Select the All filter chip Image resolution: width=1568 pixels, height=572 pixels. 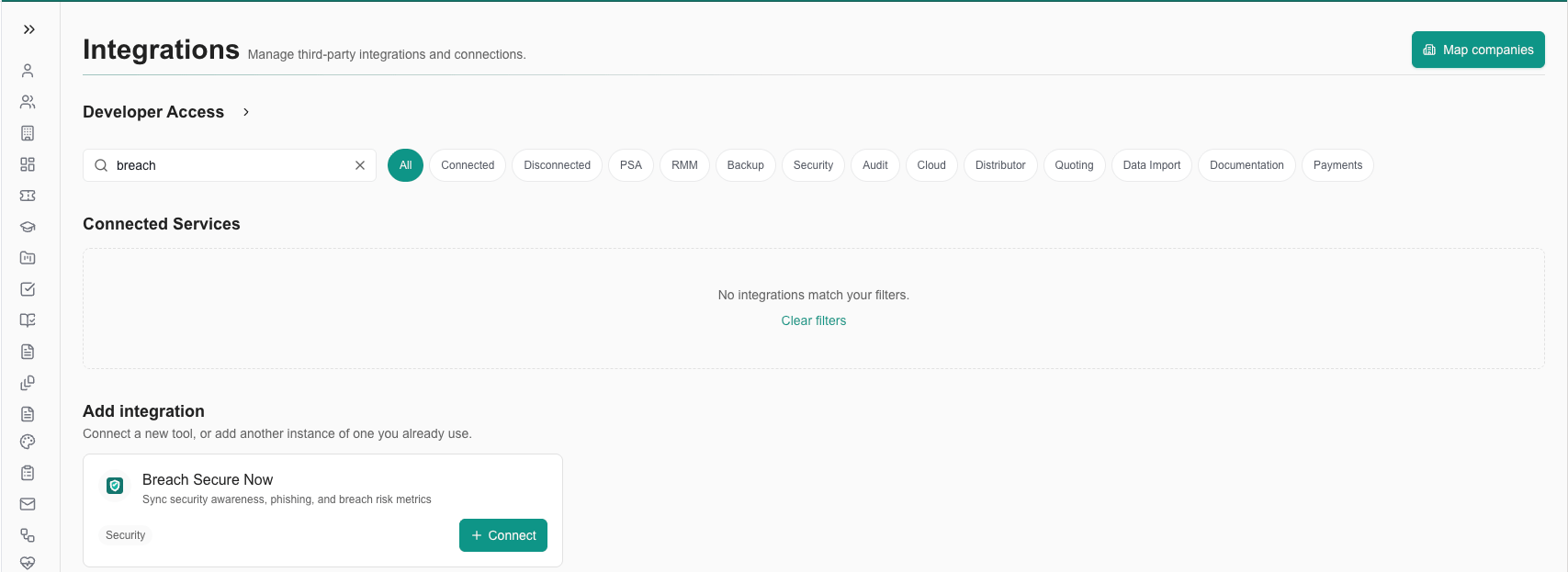pos(405,165)
